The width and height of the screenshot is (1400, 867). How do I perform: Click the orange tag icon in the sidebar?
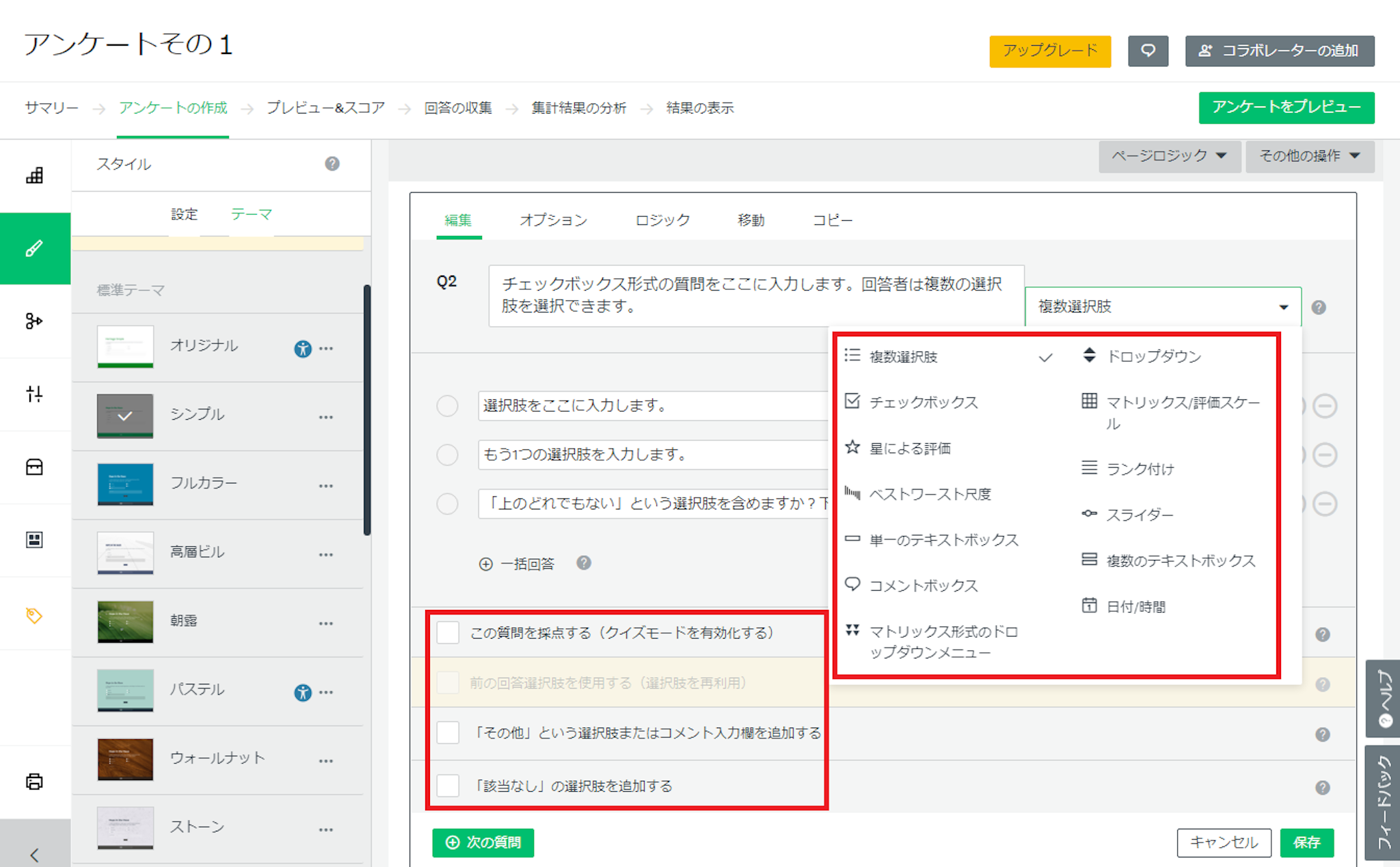[34, 615]
